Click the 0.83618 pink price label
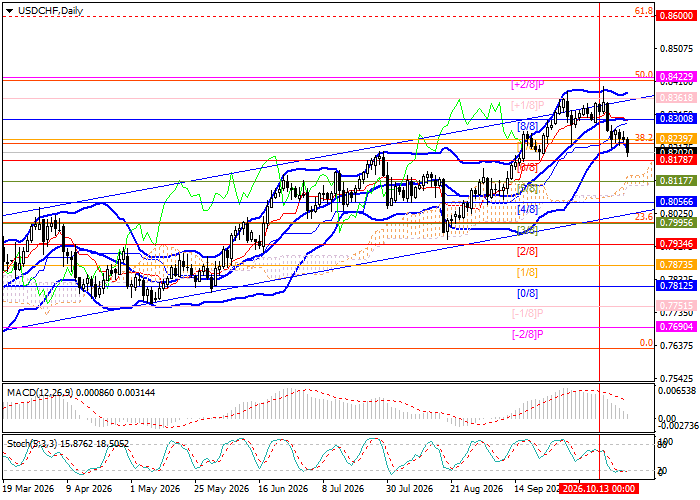This screenshot has height=500, width=700. (x=676, y=97)
